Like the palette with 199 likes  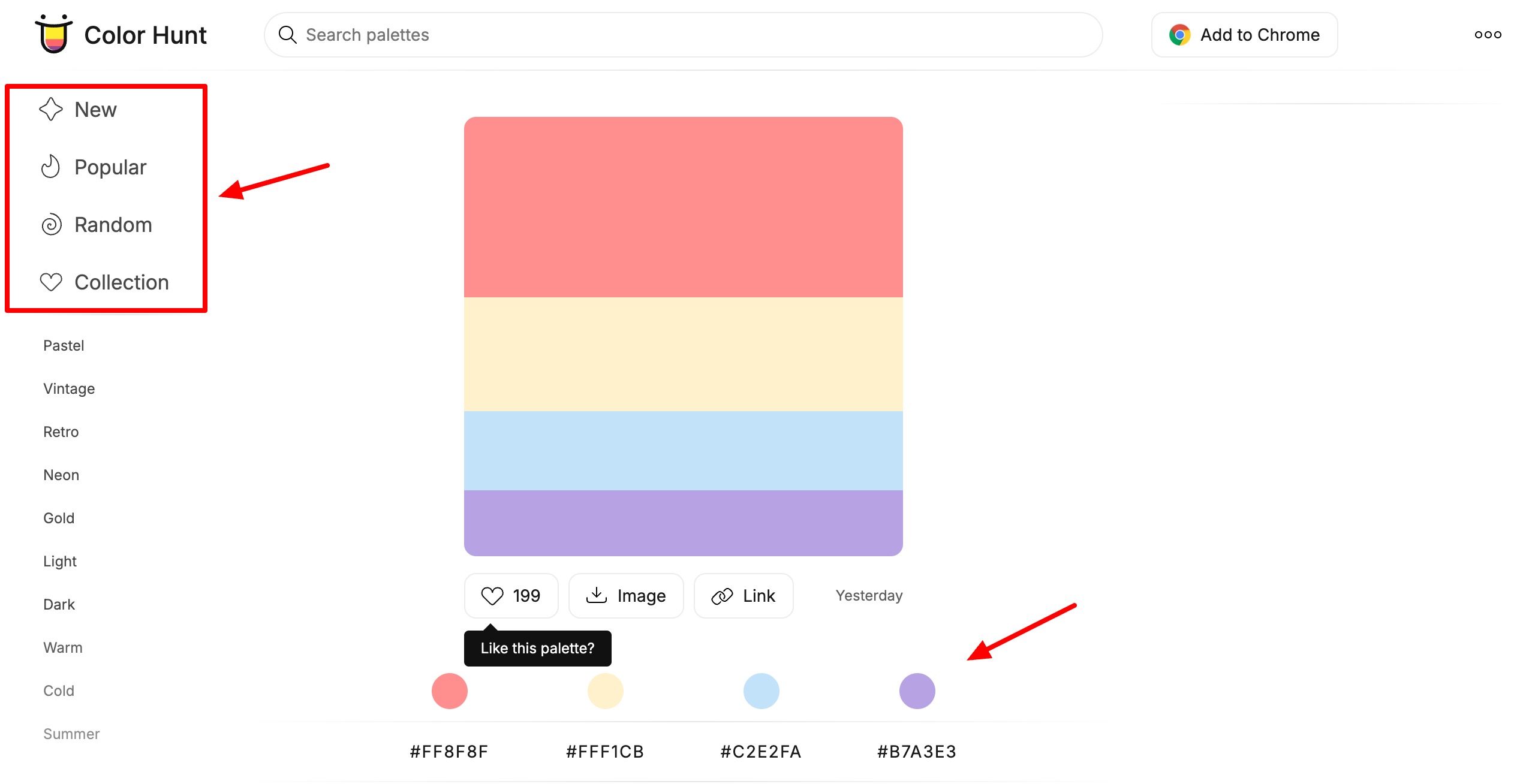pos(511,596)
